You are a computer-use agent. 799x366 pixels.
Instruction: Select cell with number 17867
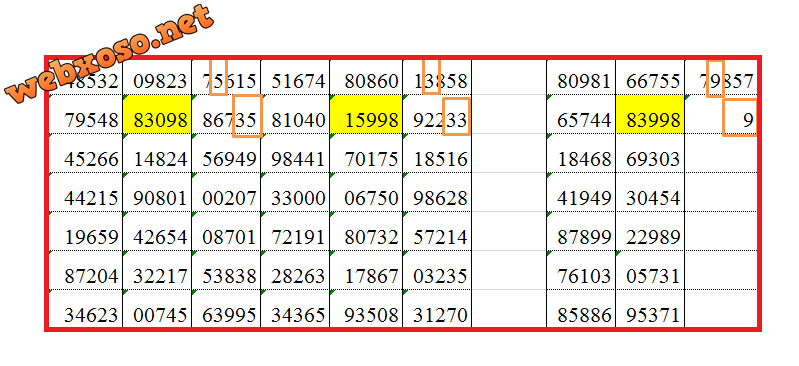click(x=366, y=270)
